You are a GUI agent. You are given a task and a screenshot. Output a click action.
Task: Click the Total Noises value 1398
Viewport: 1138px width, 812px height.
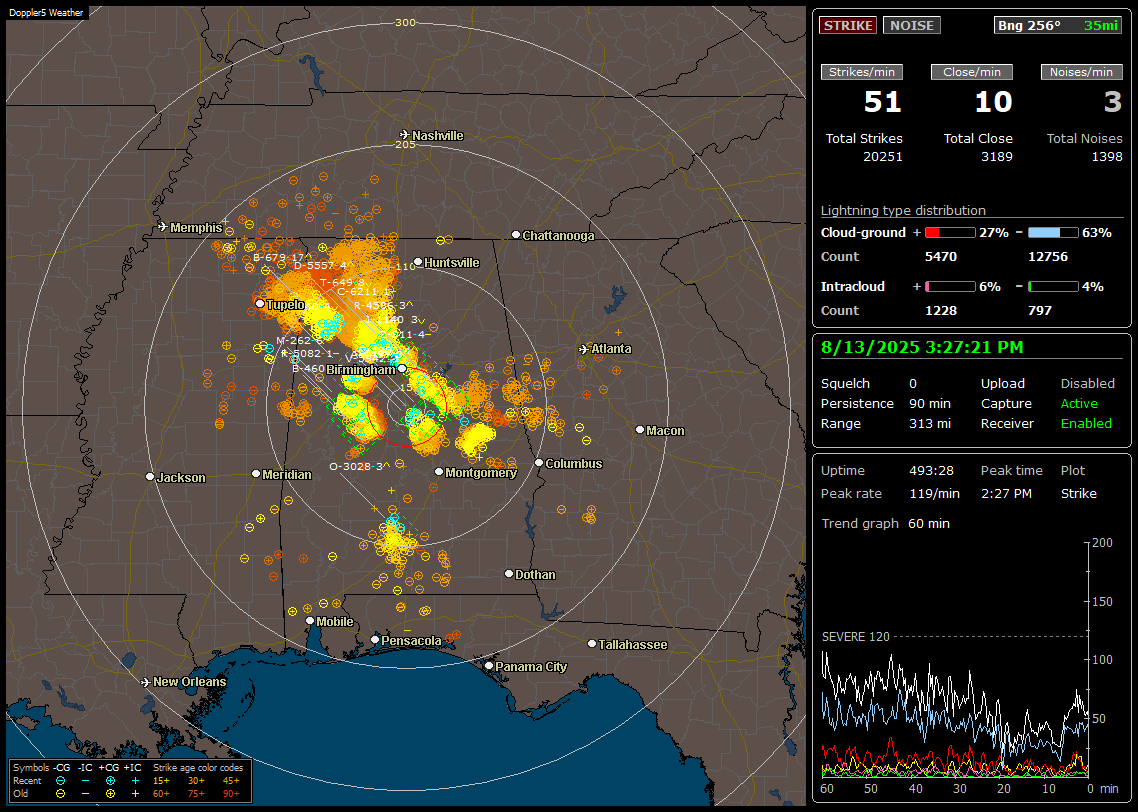click(1107, 156)
